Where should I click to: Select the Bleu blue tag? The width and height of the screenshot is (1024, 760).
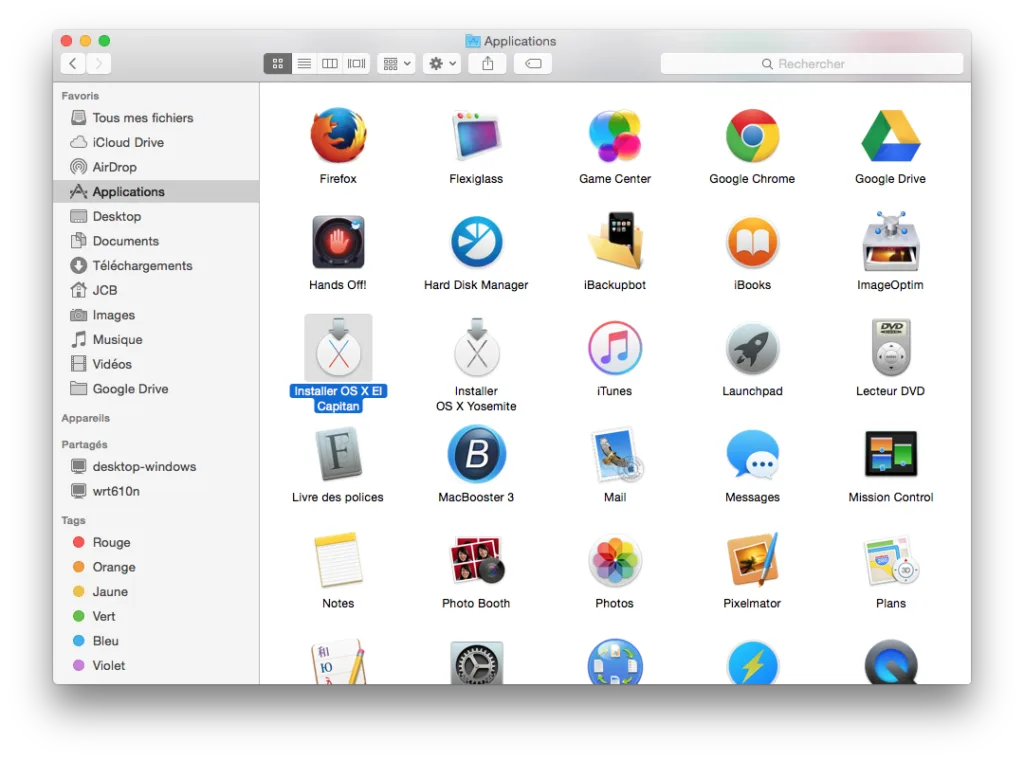coord(155,641)
